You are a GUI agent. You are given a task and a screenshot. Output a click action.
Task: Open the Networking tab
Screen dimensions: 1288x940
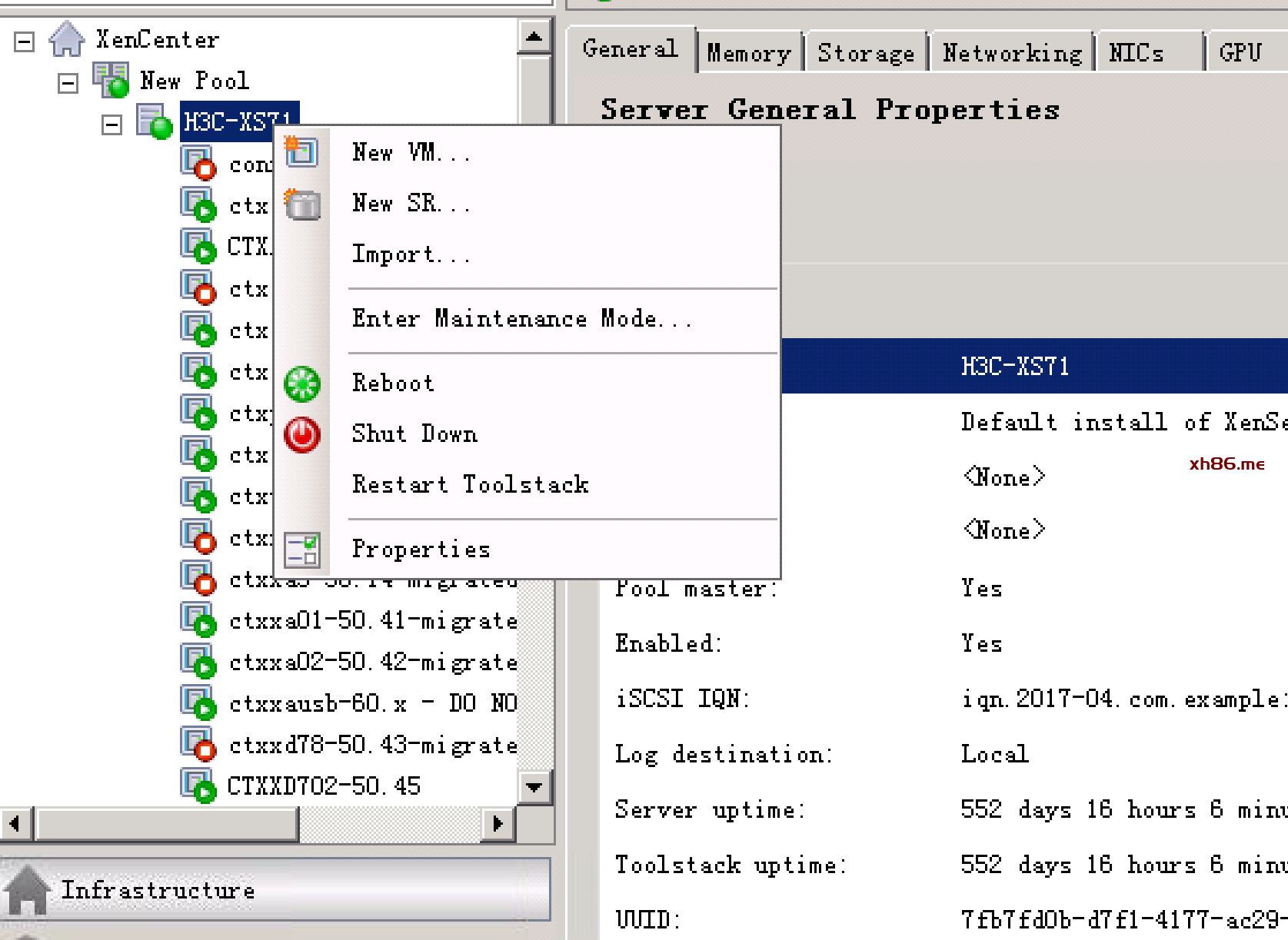coord(1011,53)
